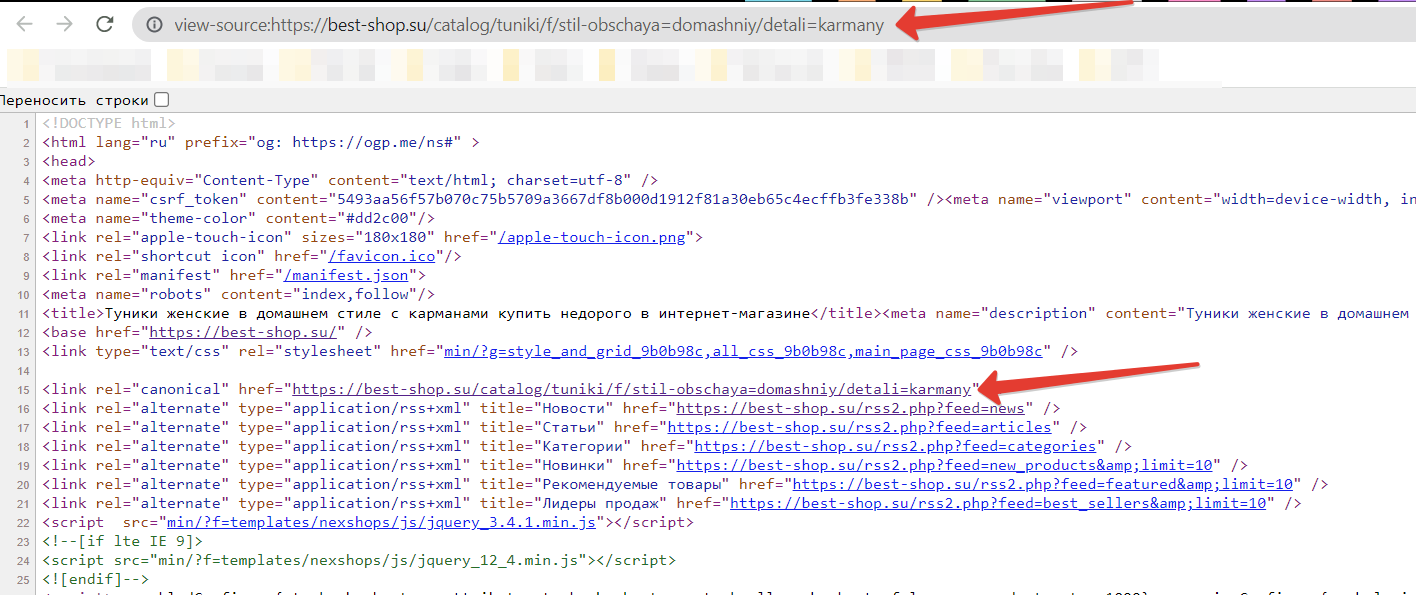
Task: Click the '<!DOCTYPE html>' line
Action: (109, 123)
